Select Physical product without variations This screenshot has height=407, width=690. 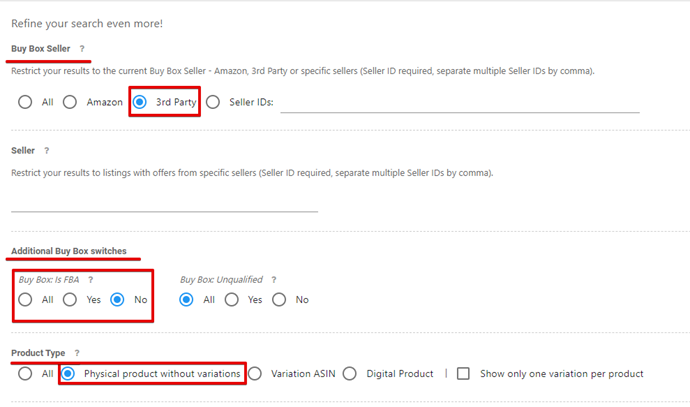coord(70,373)
